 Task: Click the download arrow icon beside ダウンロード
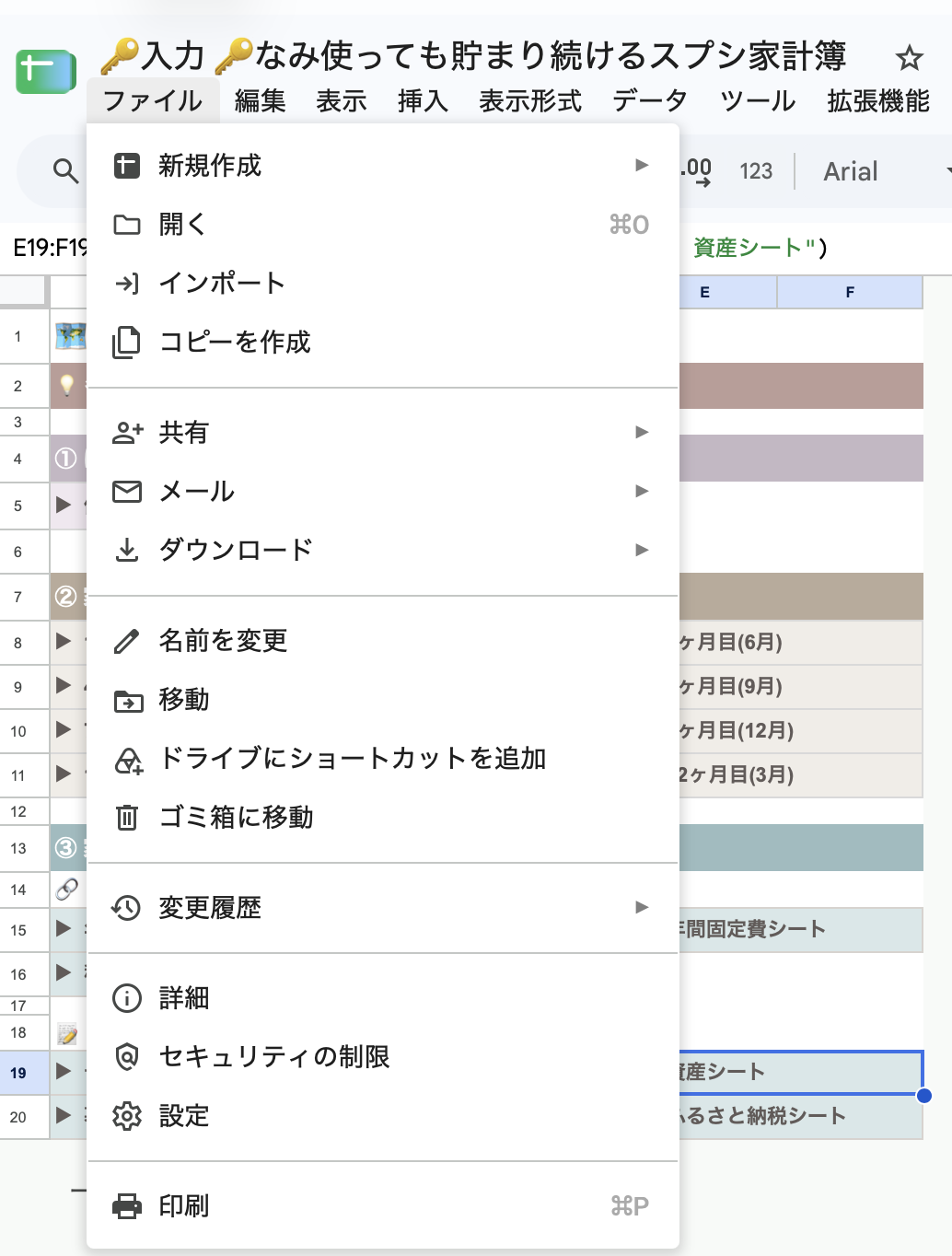[x=127, y=550]
